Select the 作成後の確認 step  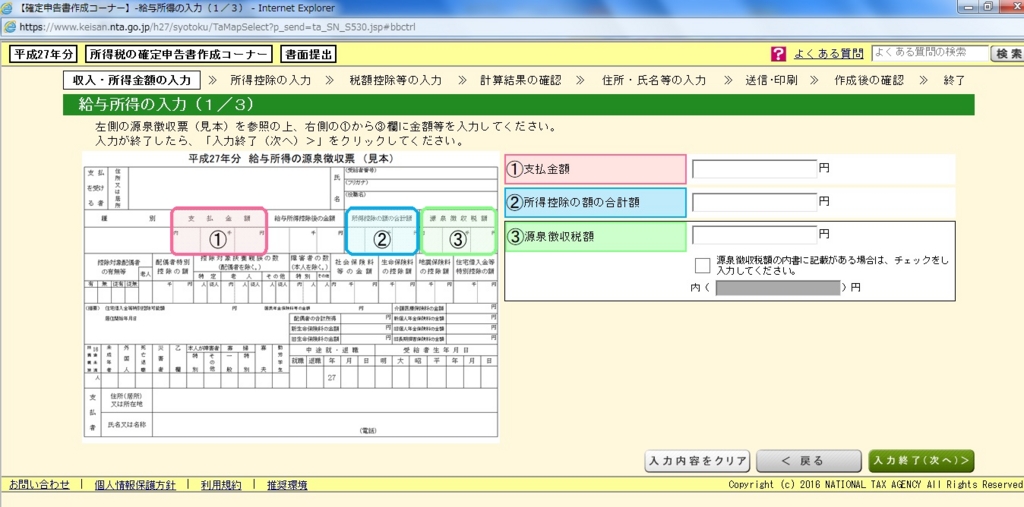tap(869, 80)
